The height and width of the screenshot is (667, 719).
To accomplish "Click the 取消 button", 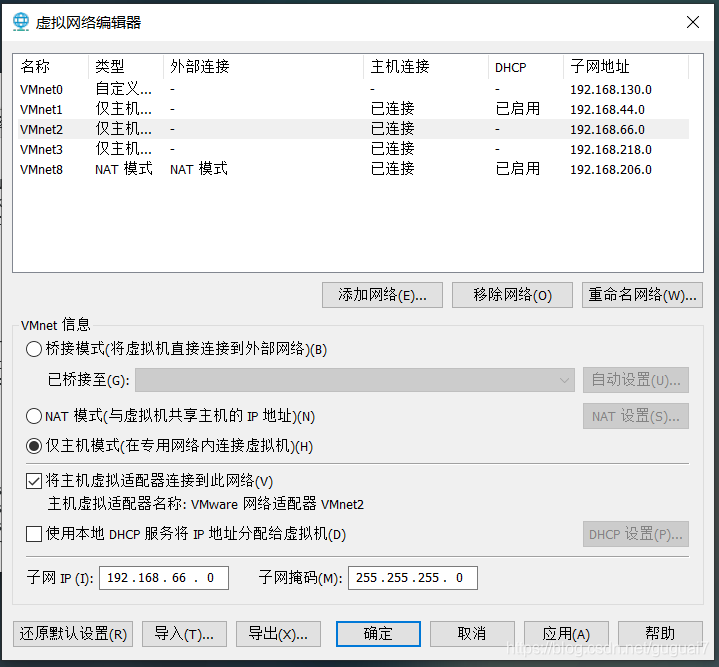I will (x=472, y=634).
